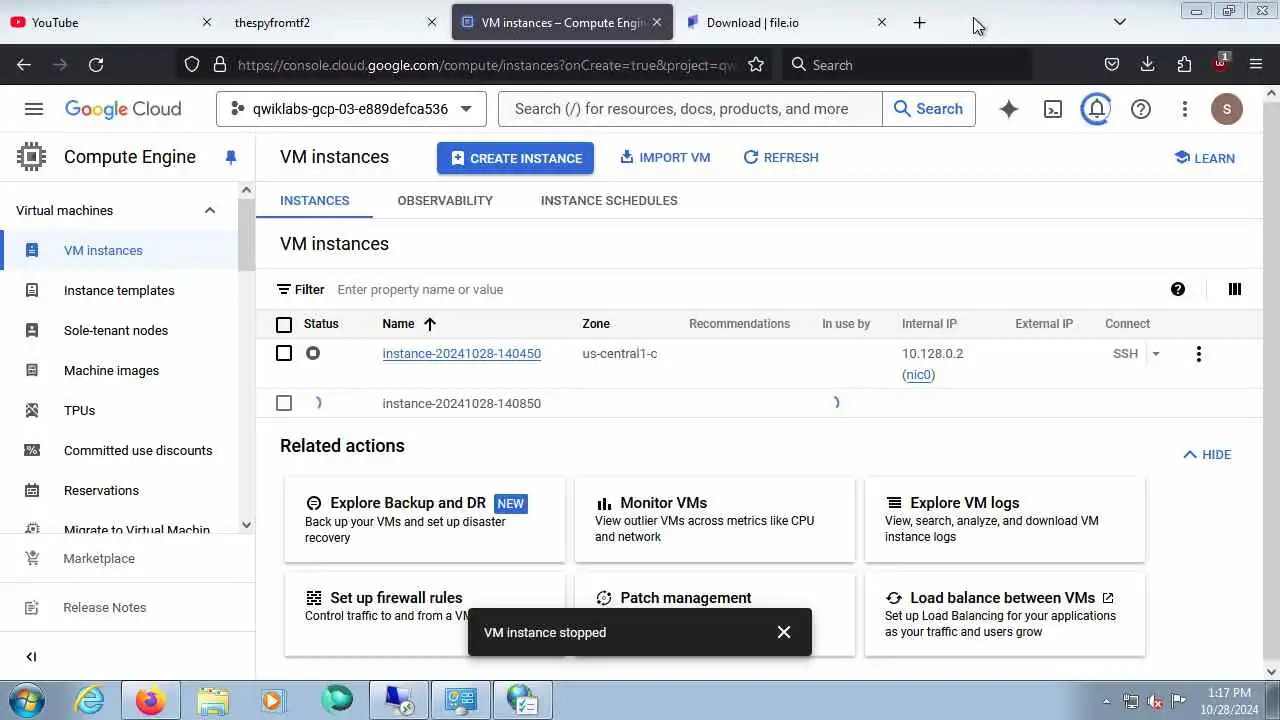Sort table by Name column arrow

[x=430, y=324]
